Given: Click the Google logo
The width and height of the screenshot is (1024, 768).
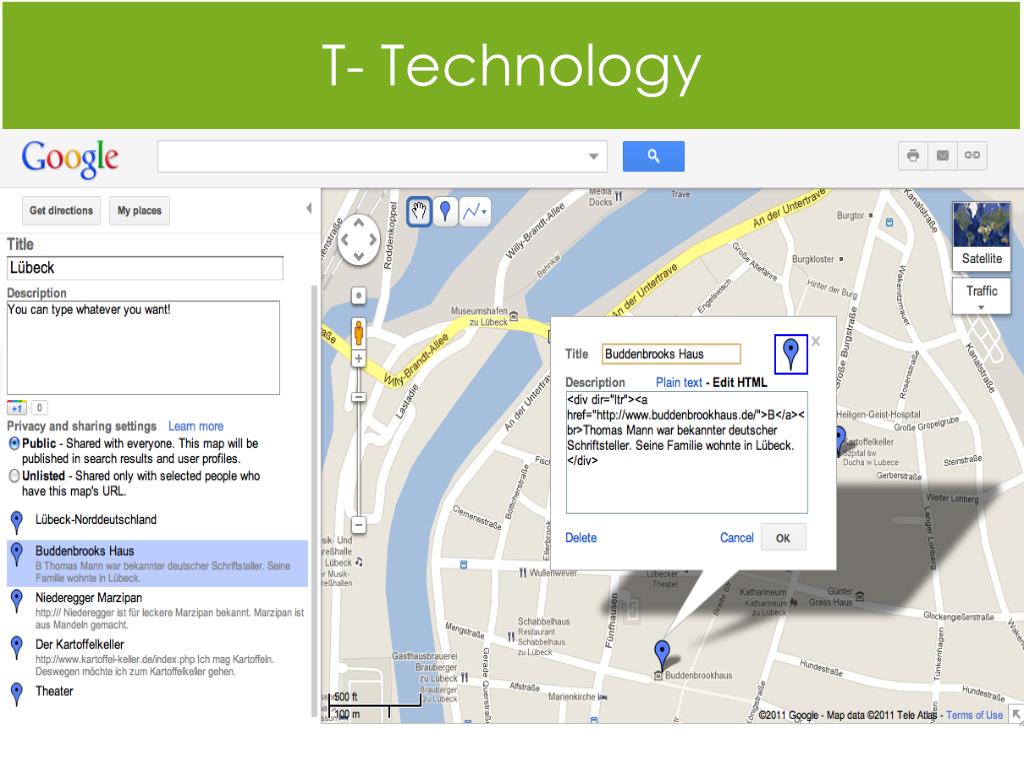Looking at the screenshot, I should tap(70, 159).
